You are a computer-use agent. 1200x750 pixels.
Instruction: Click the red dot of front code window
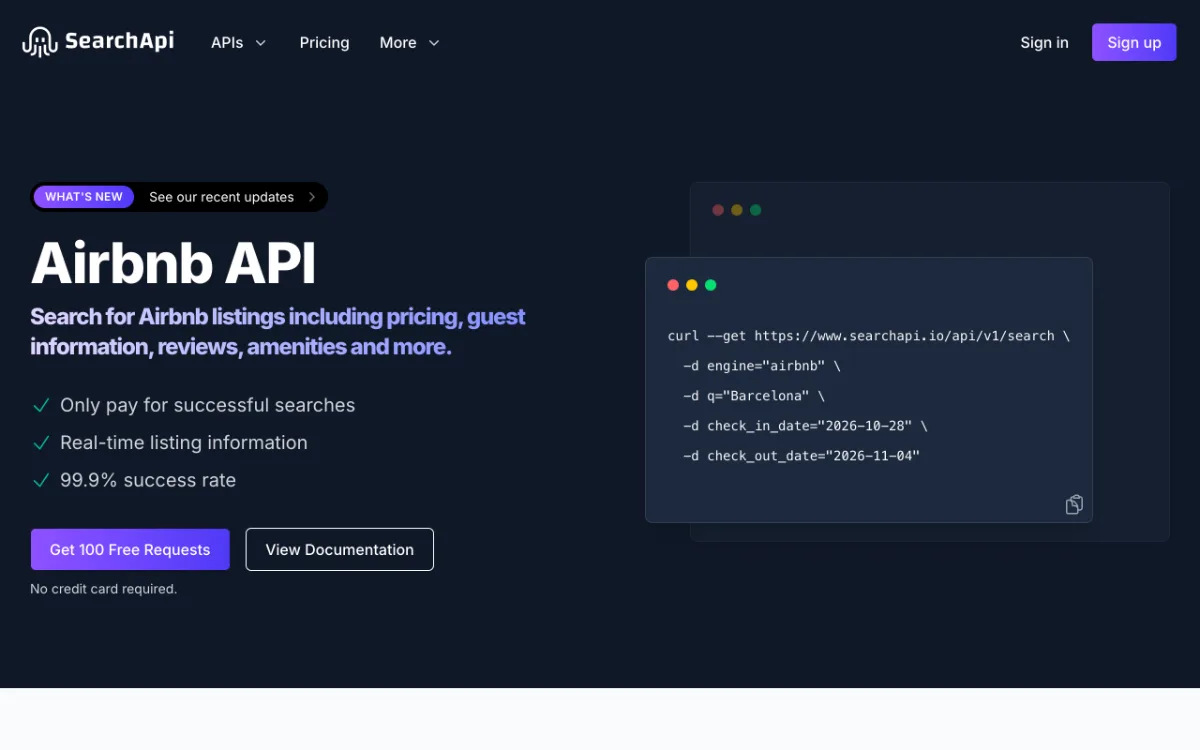[673, 285]
